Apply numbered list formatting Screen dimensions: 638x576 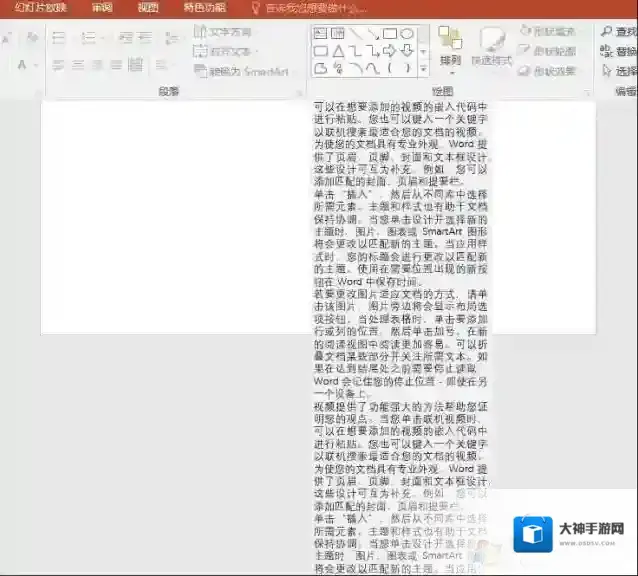pos(88,38)
